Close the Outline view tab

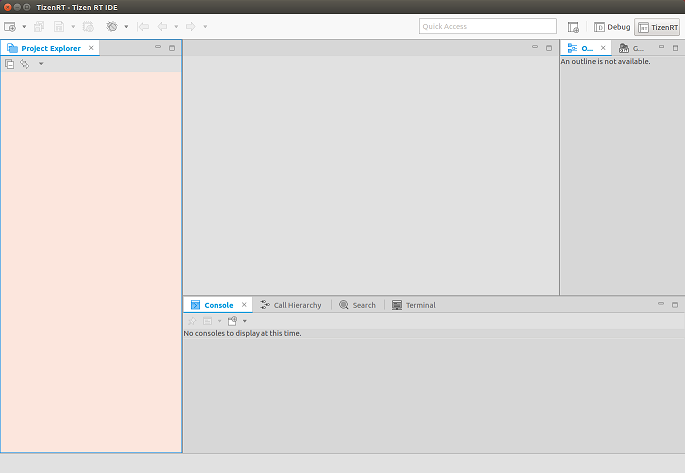click(x=603, y=48)
